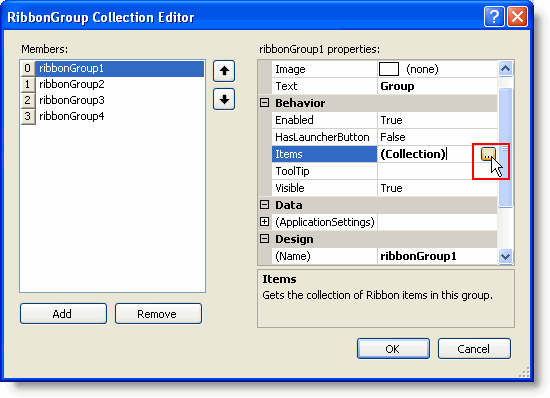Select ribbonGroup4 in the Members list
Image resolution: width=550 pixels, height=398 pixels.
pos(120,116)
